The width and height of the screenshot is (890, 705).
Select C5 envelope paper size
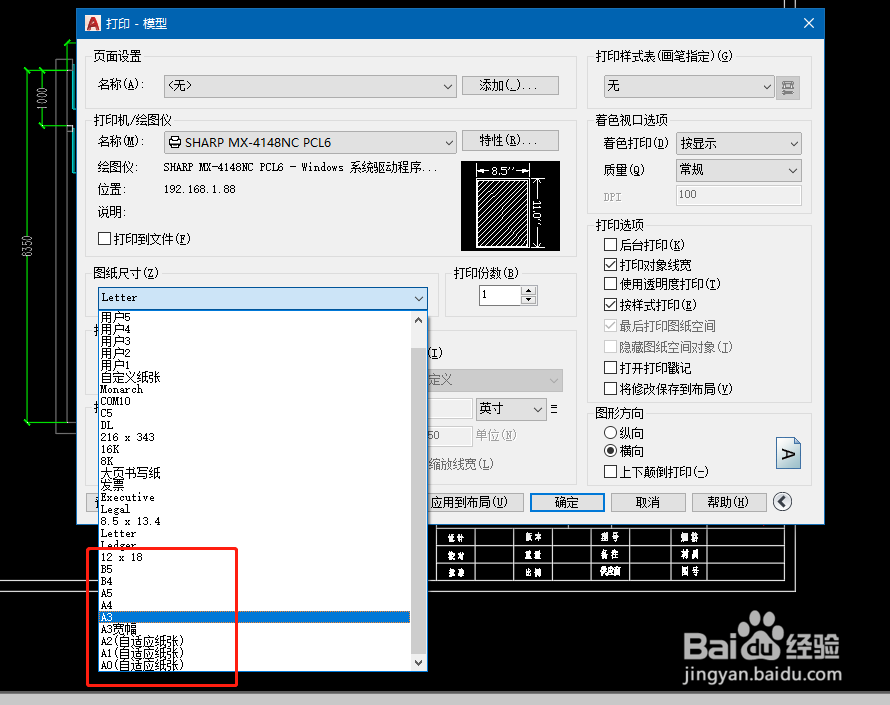pyautogui.click(x=255, y=413)
